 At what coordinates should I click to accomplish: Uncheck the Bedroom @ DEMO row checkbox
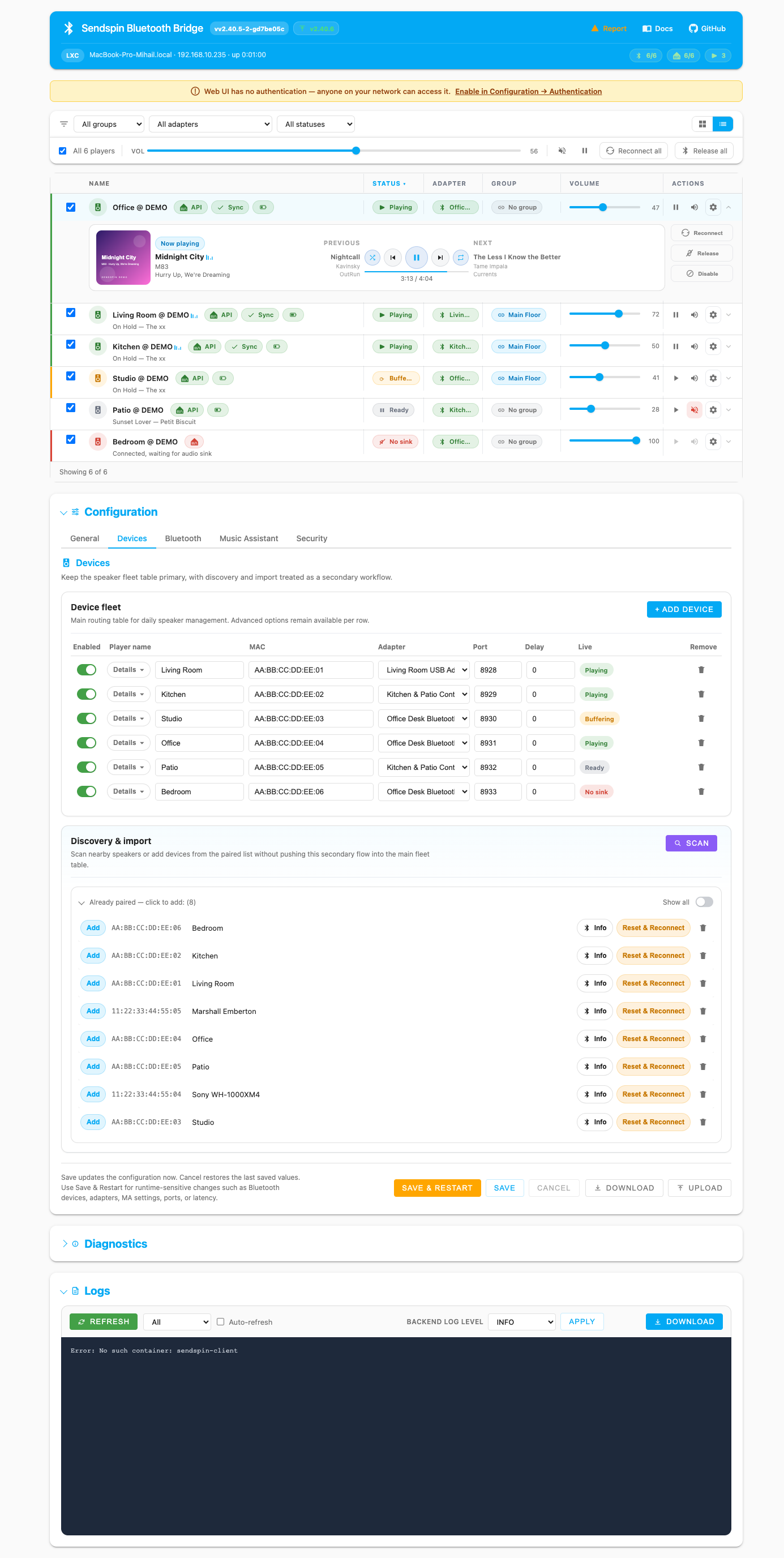[x=71, y=439]
